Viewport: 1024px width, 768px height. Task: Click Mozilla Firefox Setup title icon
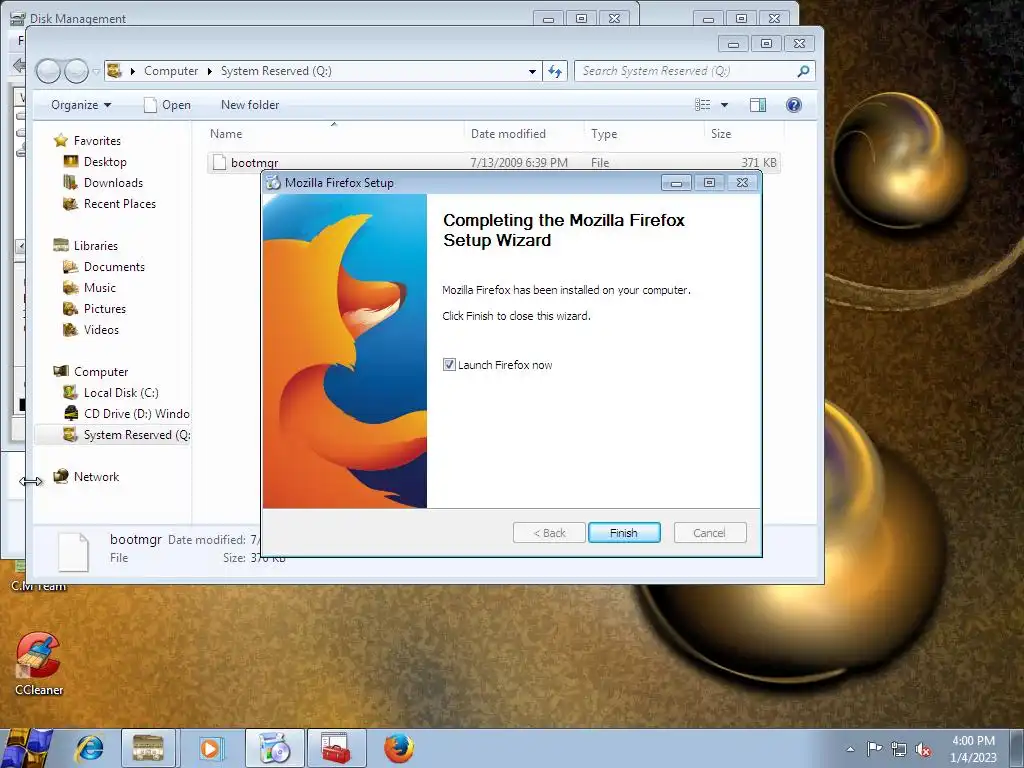pos(273,183)
